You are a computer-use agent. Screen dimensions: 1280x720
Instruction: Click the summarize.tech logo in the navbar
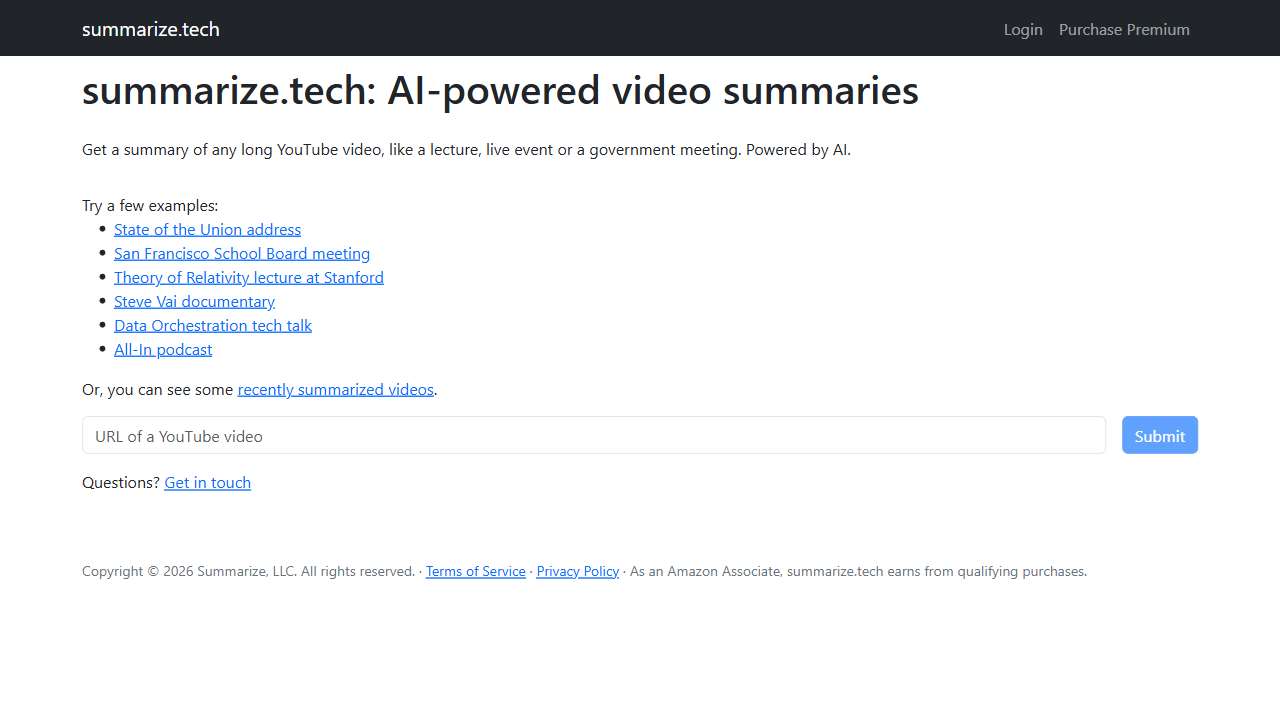150,29
